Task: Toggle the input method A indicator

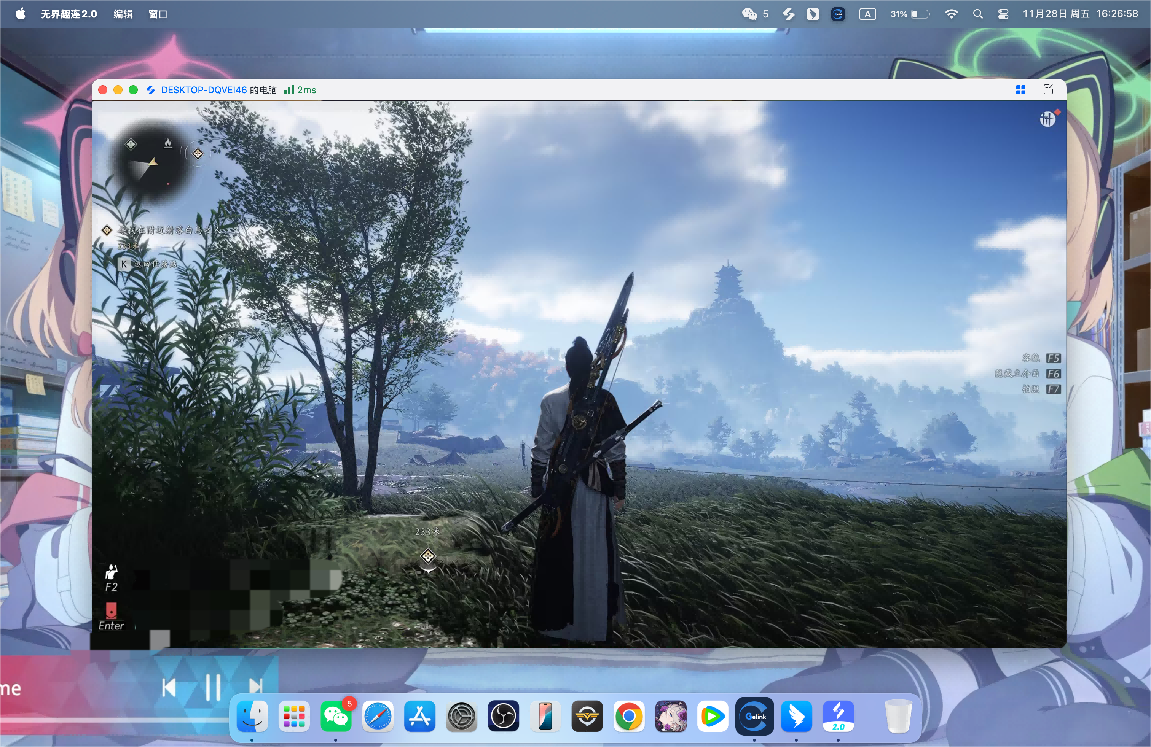Action: pyautogui.click(x=868, y=14)
